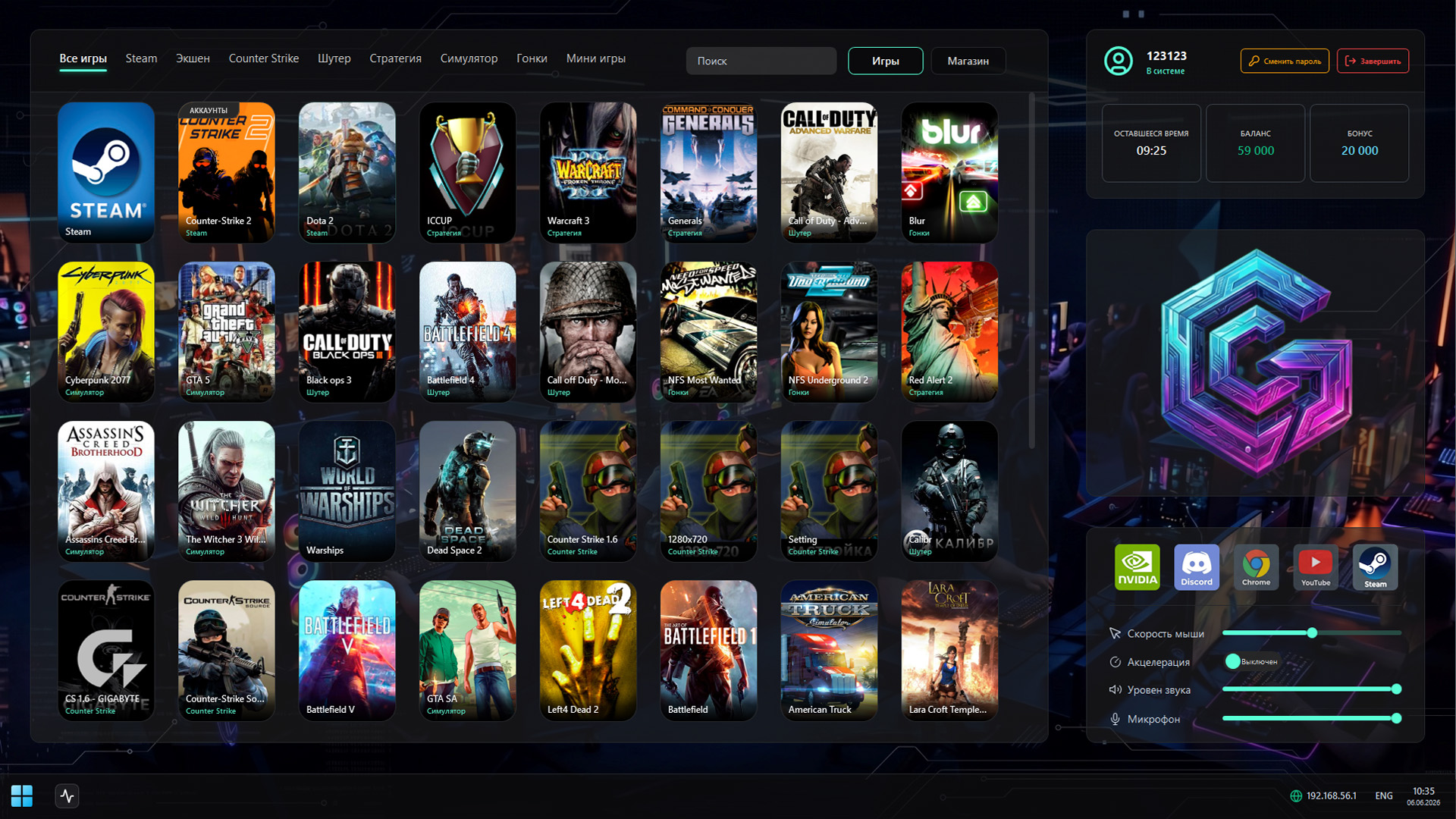
Task: Click the user profile avatar icon
Action: [x=1118, y=61]
